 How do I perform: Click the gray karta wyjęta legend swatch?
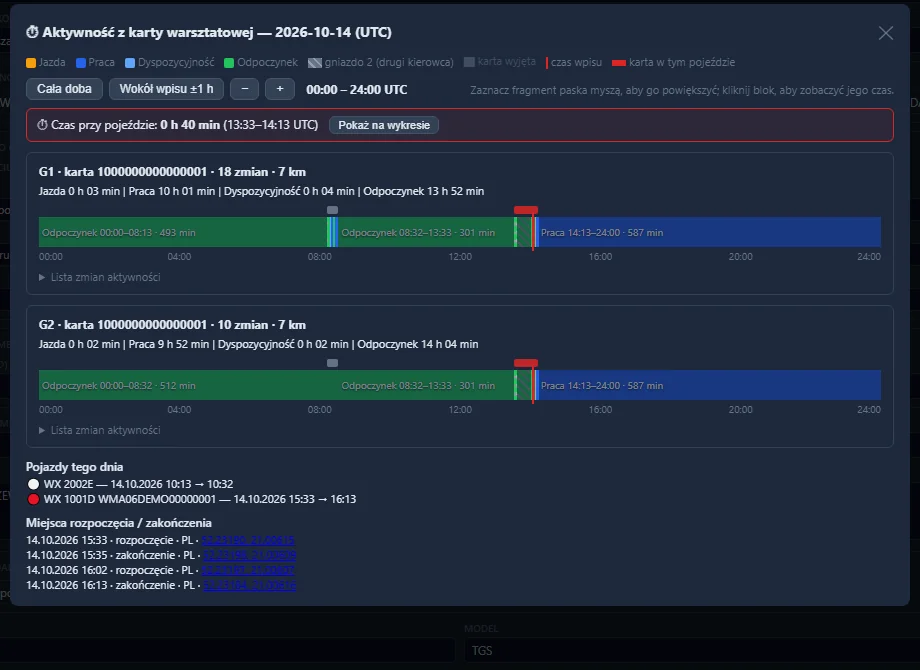469,62
